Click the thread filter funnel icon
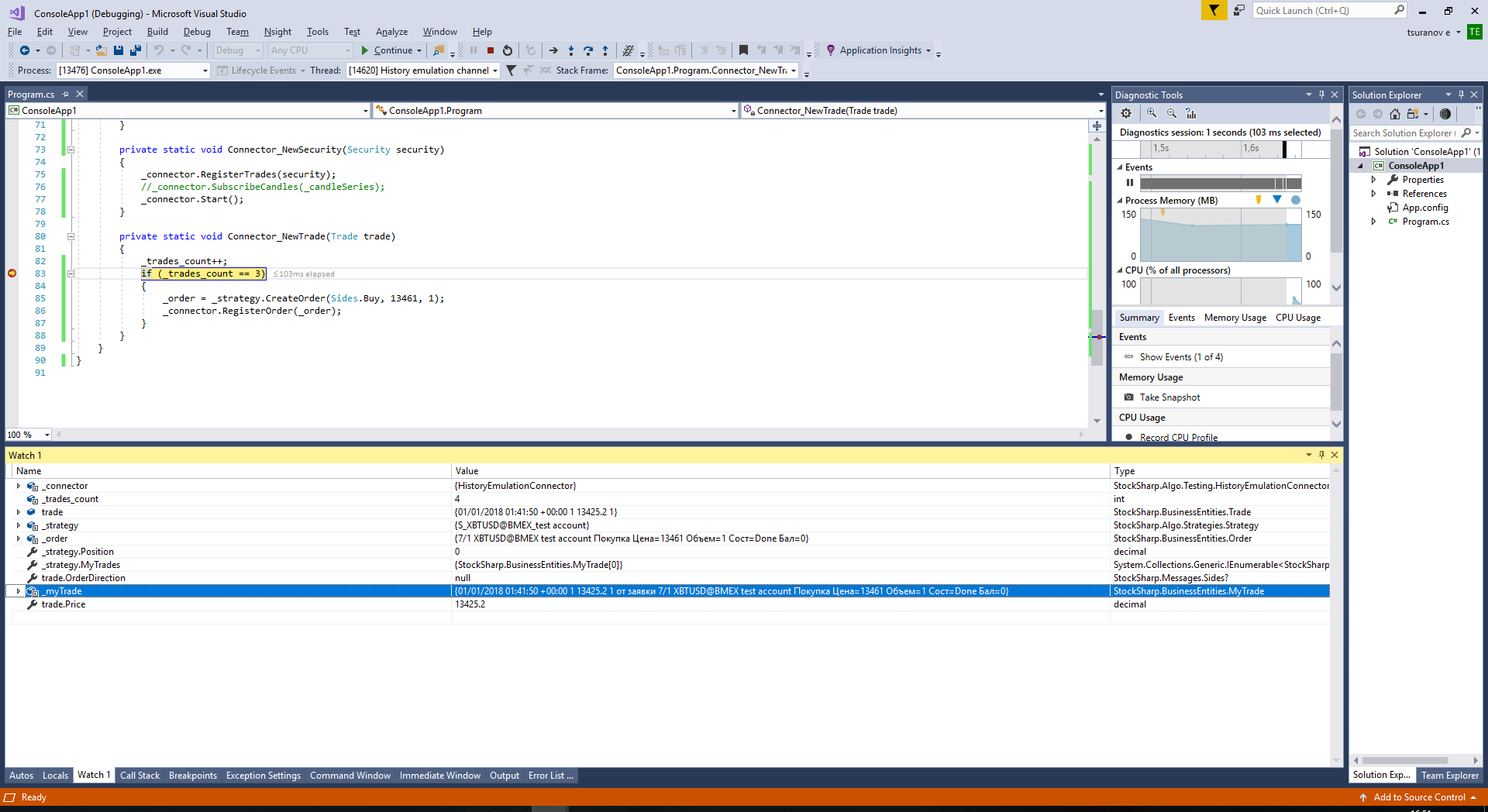Screen dimensions: 1488x812 tap(511, 71)
